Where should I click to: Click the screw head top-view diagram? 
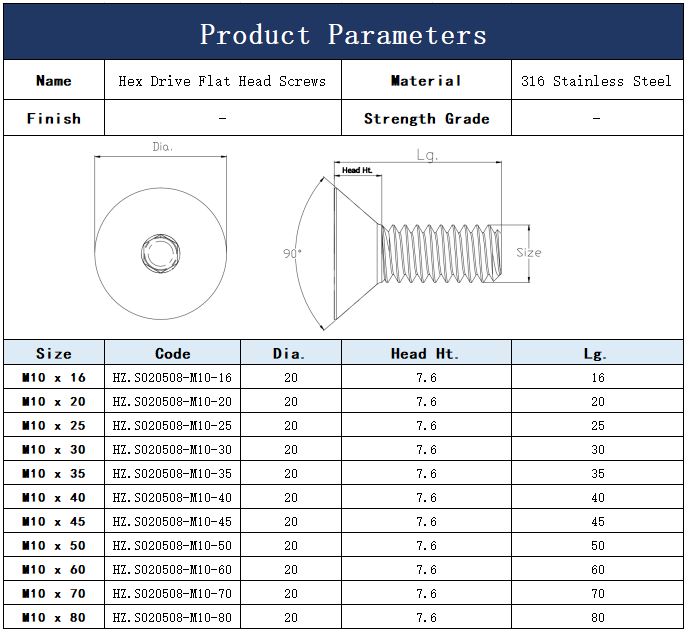pyautogui.click(x=160, y=254)
